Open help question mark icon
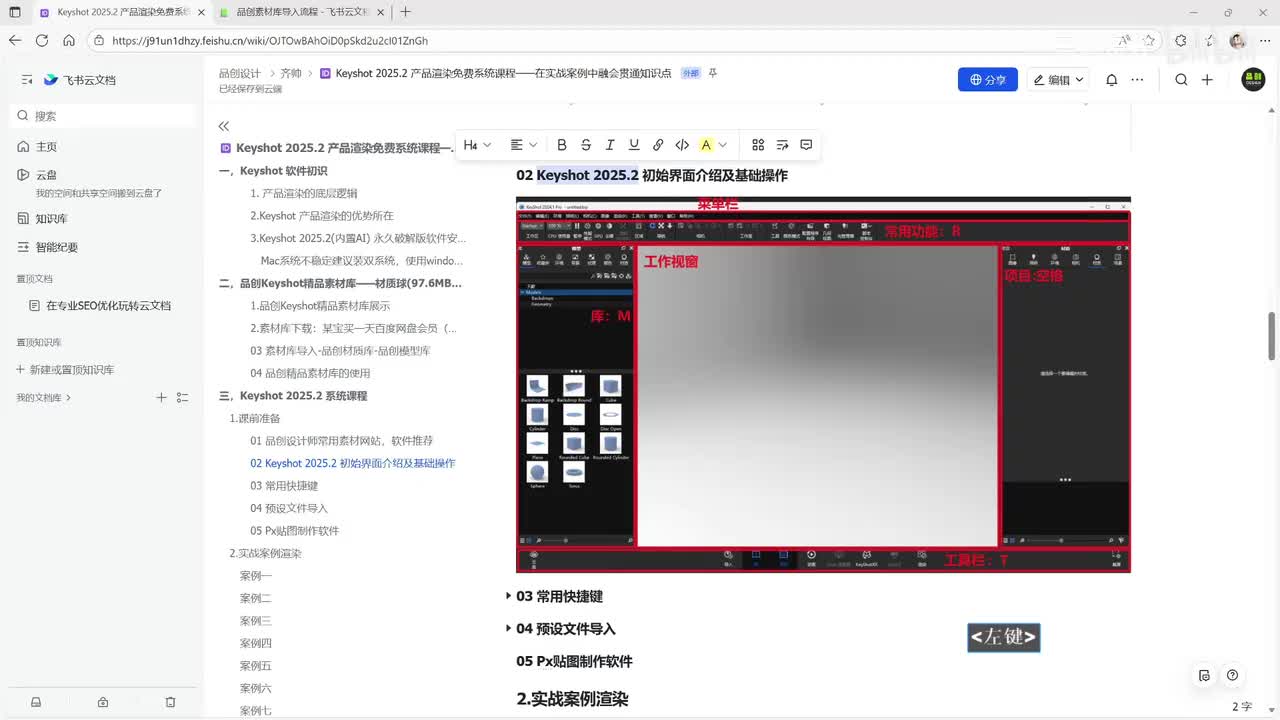 (x=1232, y=675)
